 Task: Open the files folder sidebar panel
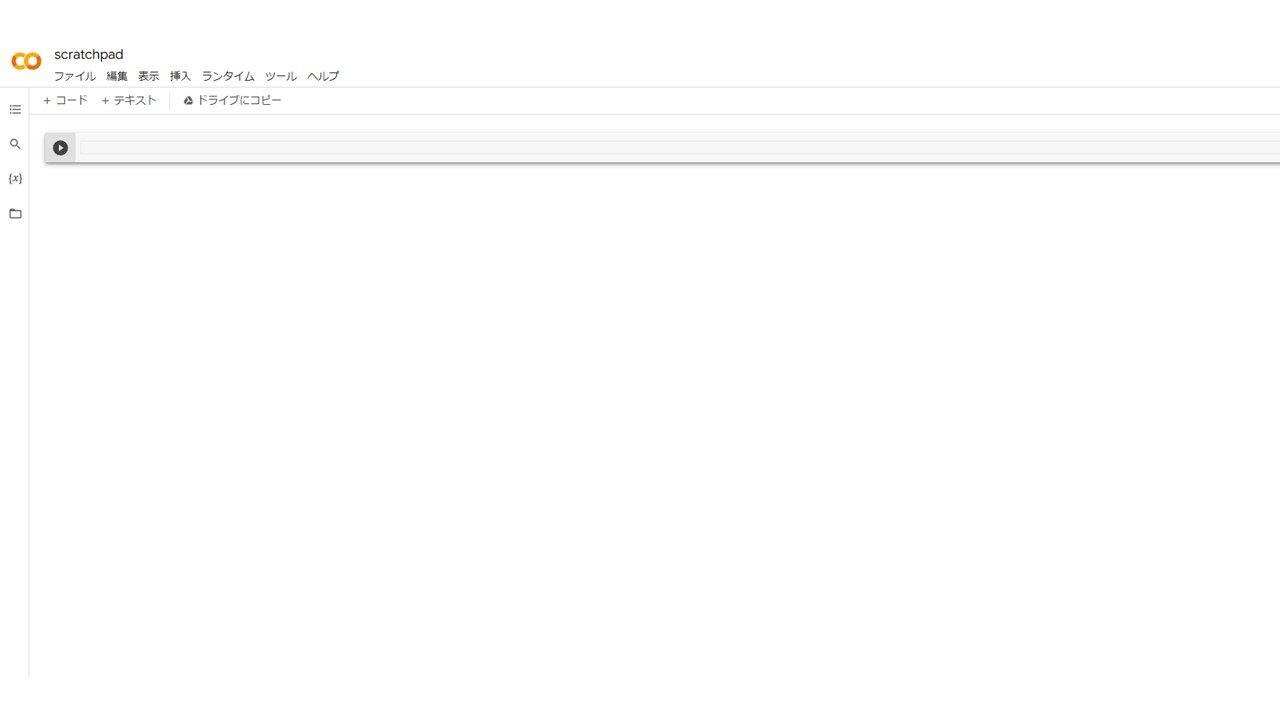[x=15, y=214]
